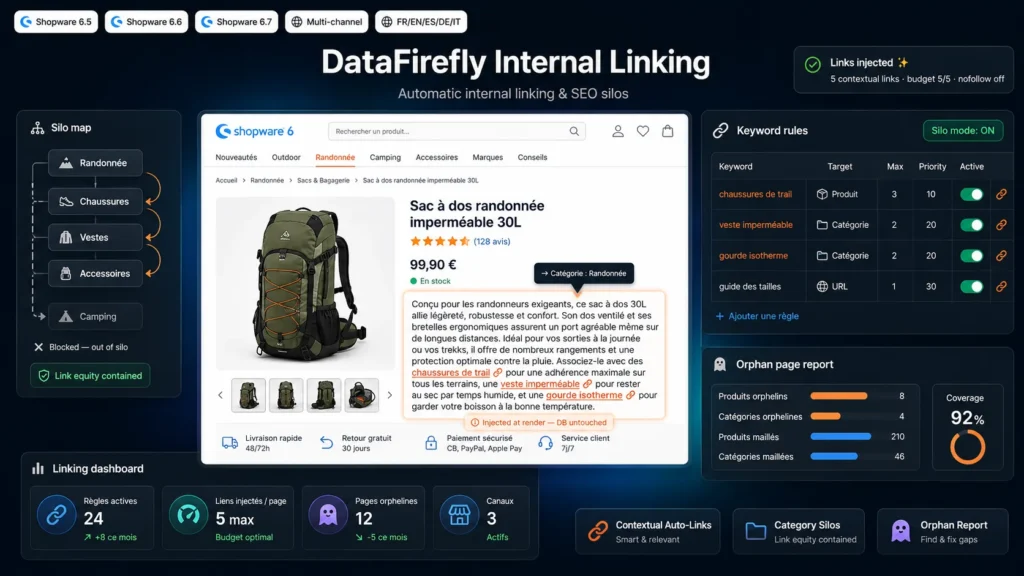This screenshot has width=1024, height=576.
Task: Click the Produits maillés blue progress bar
Action: click(840, 436)
